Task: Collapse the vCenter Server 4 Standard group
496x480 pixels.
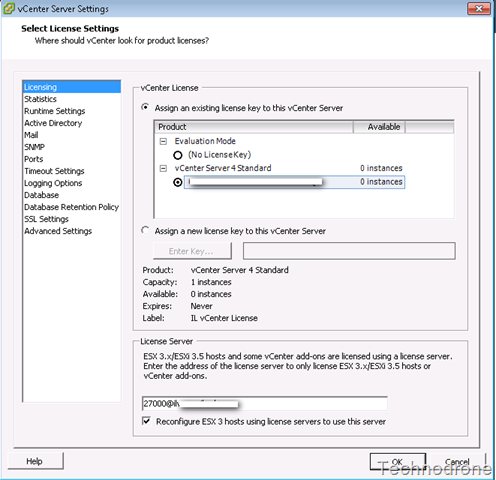Action: [x=163, y=168]
